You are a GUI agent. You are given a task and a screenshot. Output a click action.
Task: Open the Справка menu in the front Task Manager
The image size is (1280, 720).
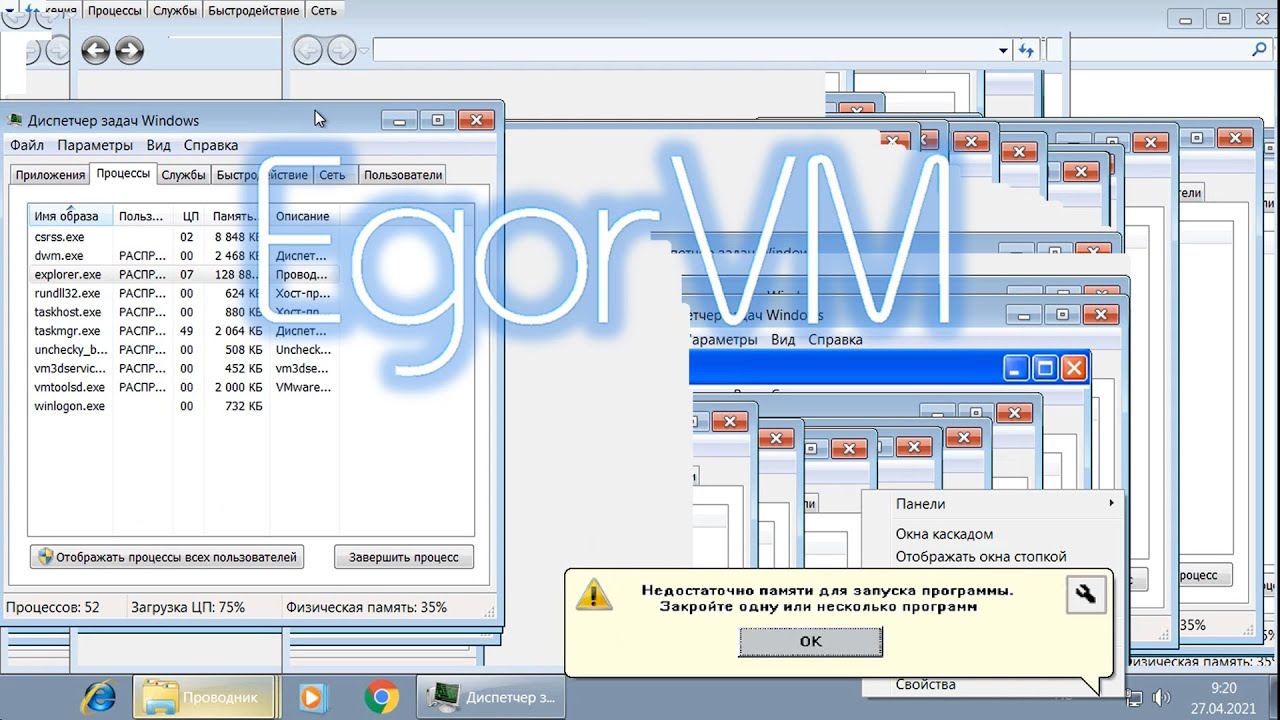[211, 145]
